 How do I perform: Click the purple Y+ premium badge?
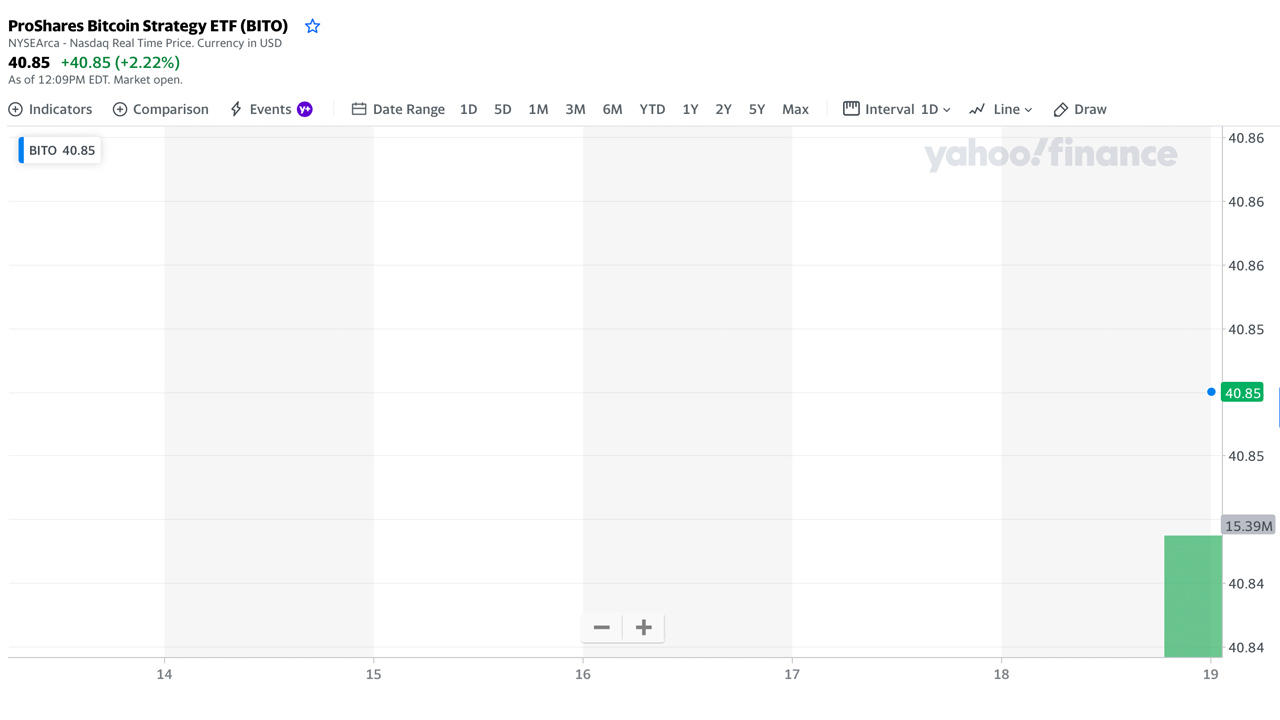pos(305,109)
